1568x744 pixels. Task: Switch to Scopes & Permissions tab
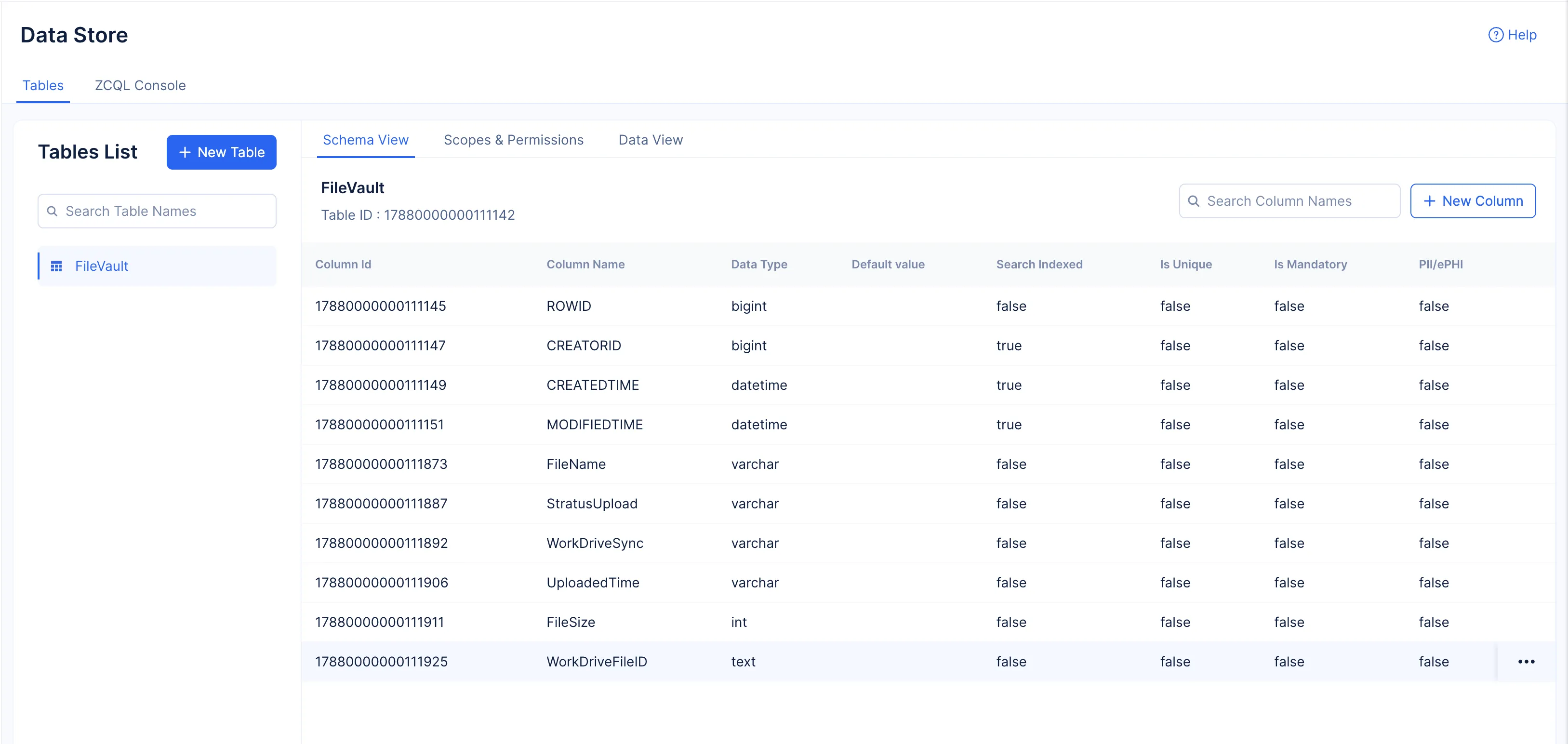(x=513, y=140)
